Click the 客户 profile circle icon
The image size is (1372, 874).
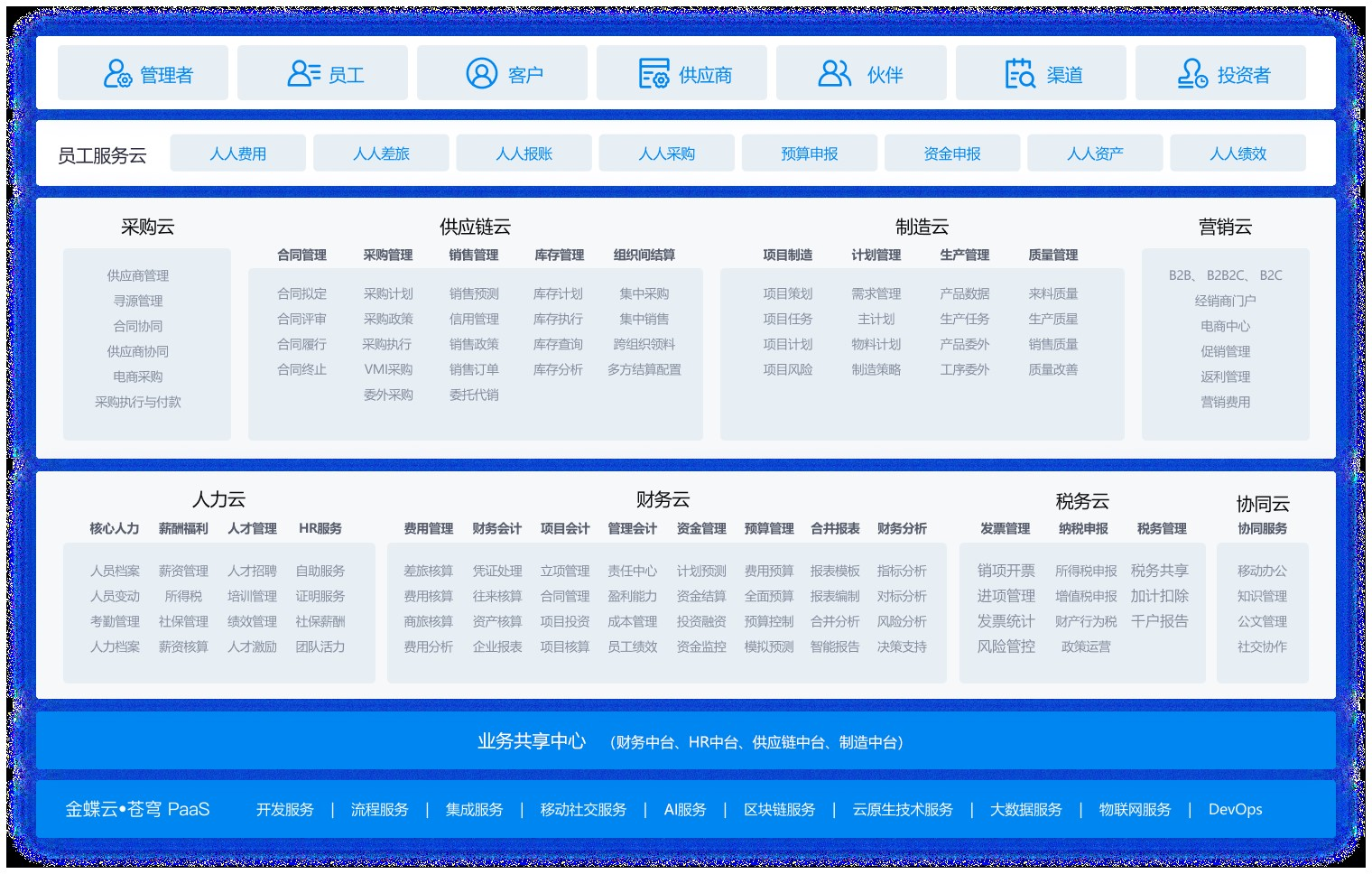click(x=482, y=74)
